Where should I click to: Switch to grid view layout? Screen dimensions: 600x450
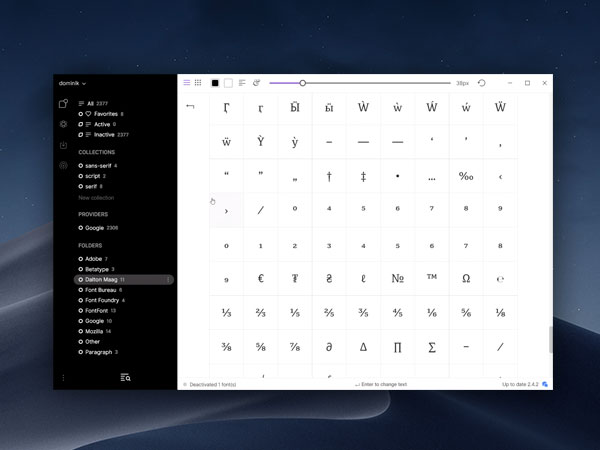point(198,83)
